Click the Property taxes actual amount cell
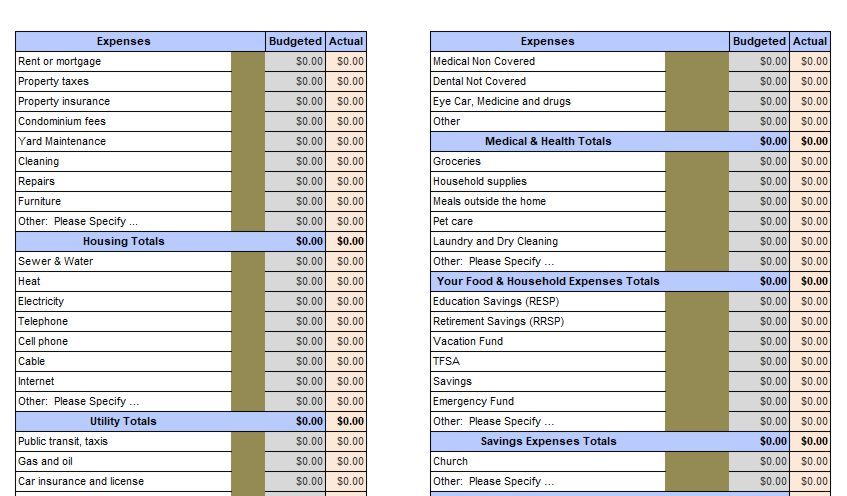Viewport: 847px width, 496px height. (x=346, y=82)
